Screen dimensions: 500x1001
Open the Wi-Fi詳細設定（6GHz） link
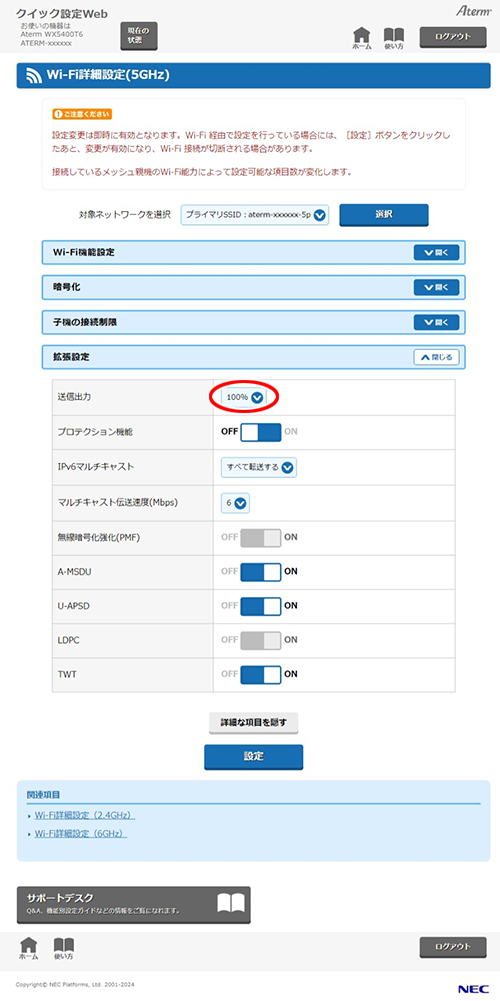click(80, 834)
